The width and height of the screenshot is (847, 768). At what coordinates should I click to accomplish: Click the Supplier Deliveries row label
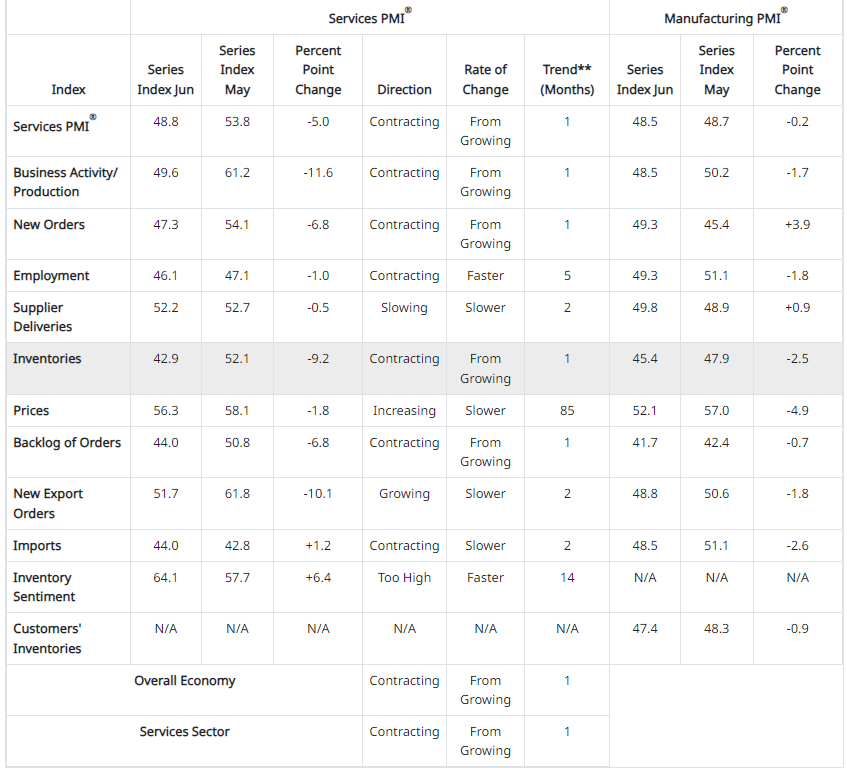(42, 317)
